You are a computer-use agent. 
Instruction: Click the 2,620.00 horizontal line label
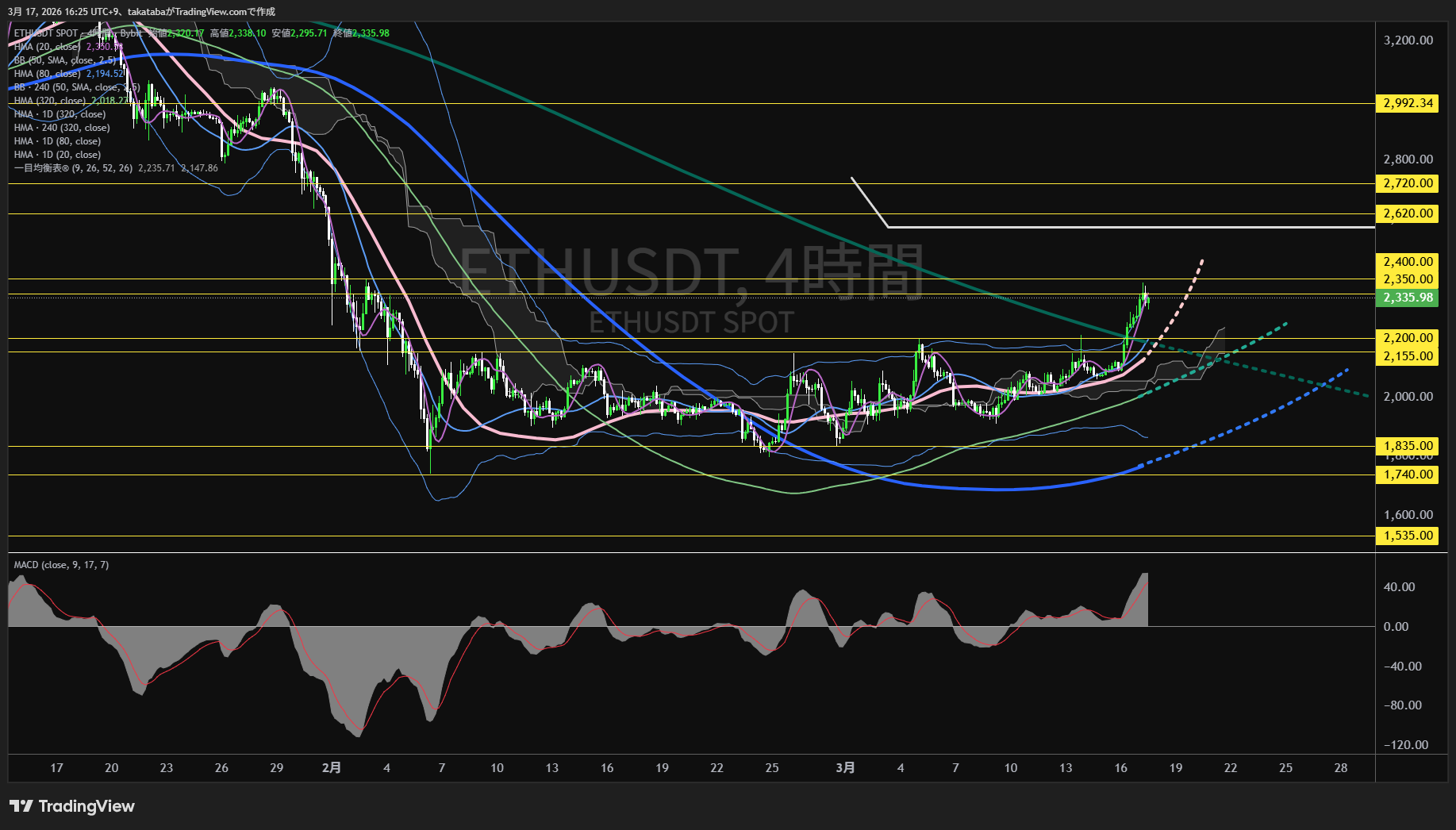(1408, 213)
